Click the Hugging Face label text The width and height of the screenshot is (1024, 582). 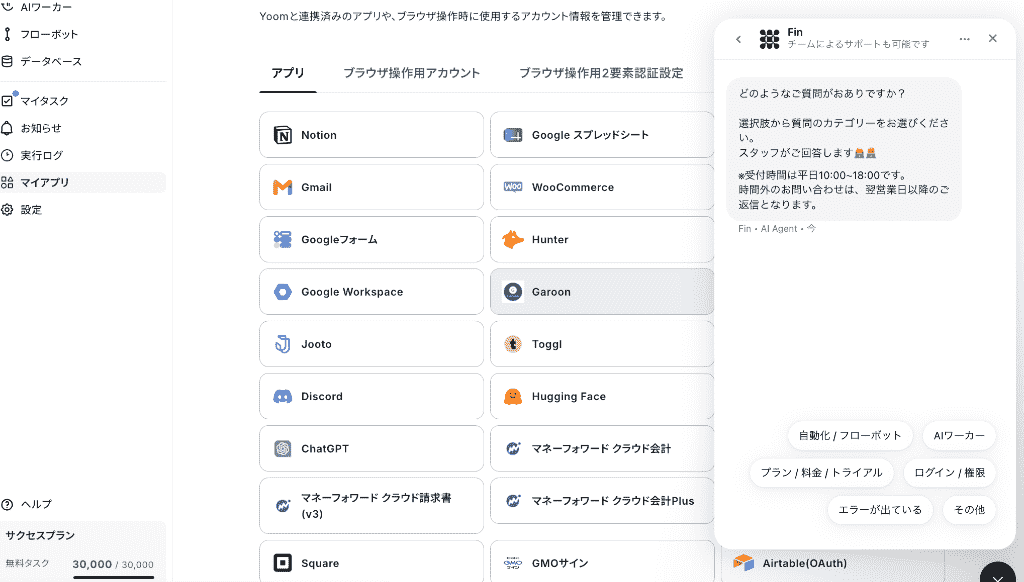pyautogui.click(x=569, y=396)
